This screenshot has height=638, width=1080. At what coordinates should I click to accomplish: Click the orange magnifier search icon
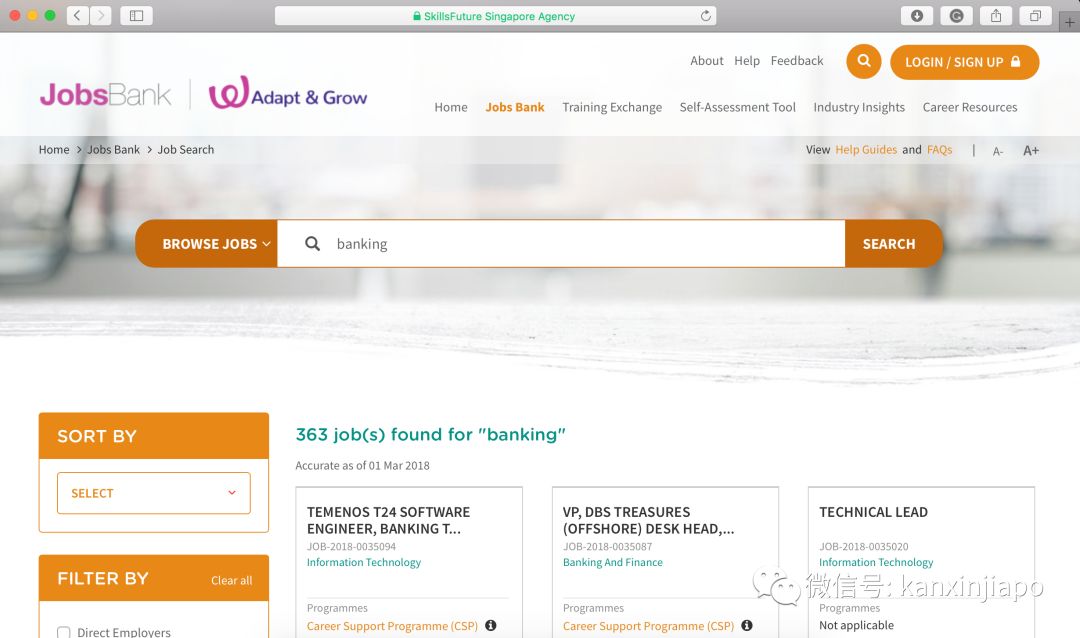(x=863, y=62)
